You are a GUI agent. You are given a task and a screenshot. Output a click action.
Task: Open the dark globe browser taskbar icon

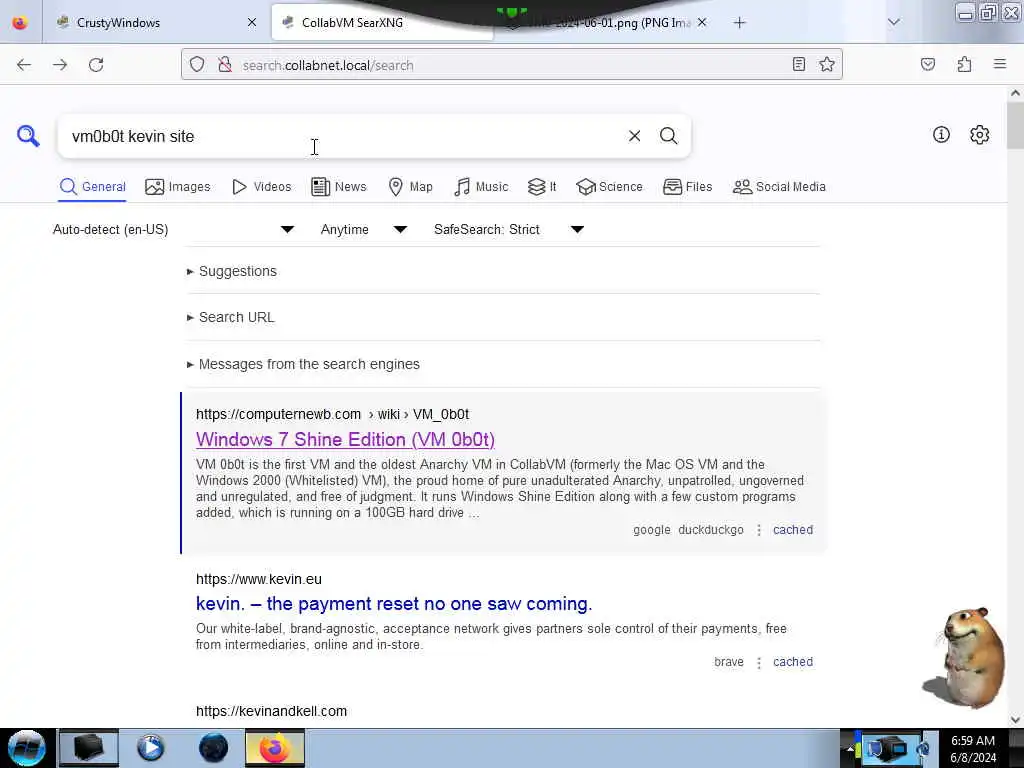(213, 748)
